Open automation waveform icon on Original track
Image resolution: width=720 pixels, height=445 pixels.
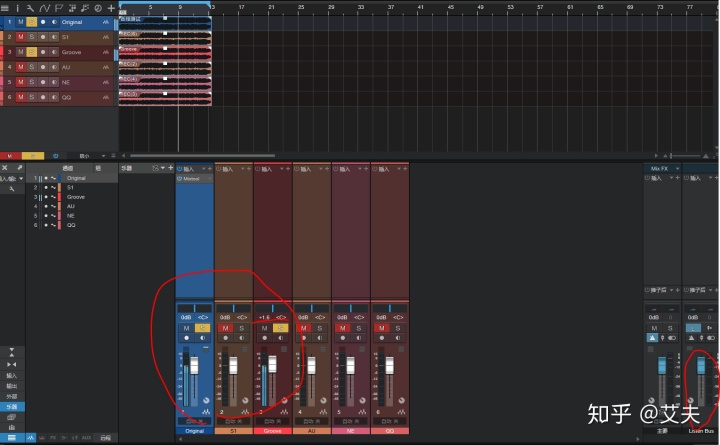click(x=106, y=22)
